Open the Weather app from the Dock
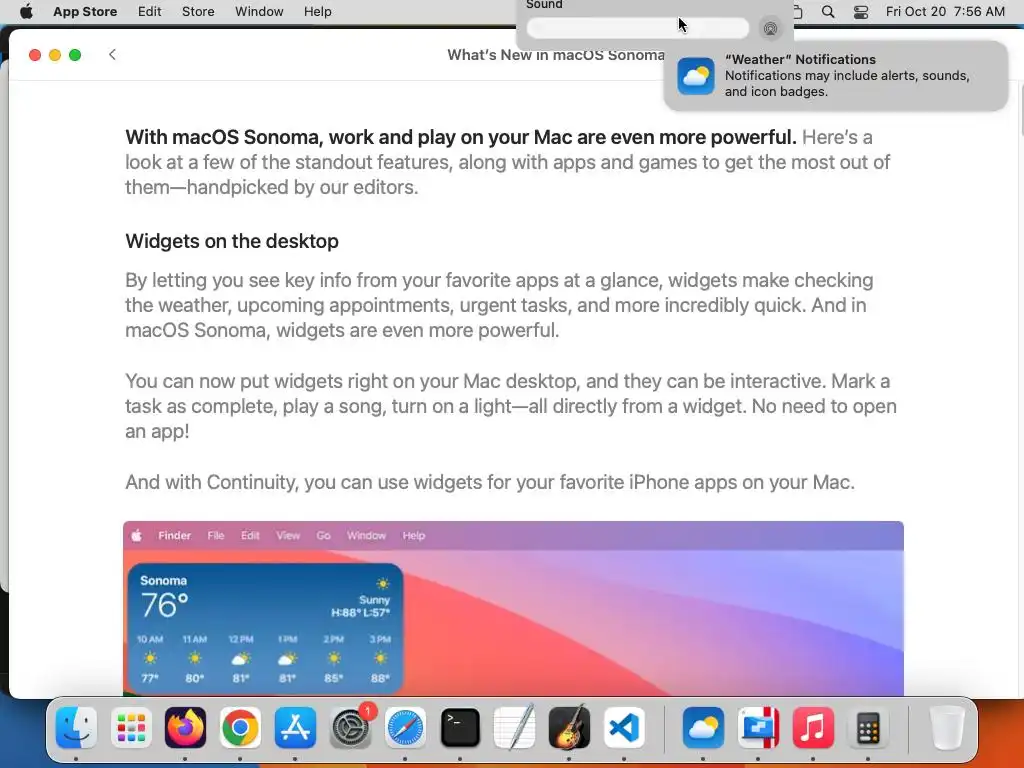 [x=703, y=728]
